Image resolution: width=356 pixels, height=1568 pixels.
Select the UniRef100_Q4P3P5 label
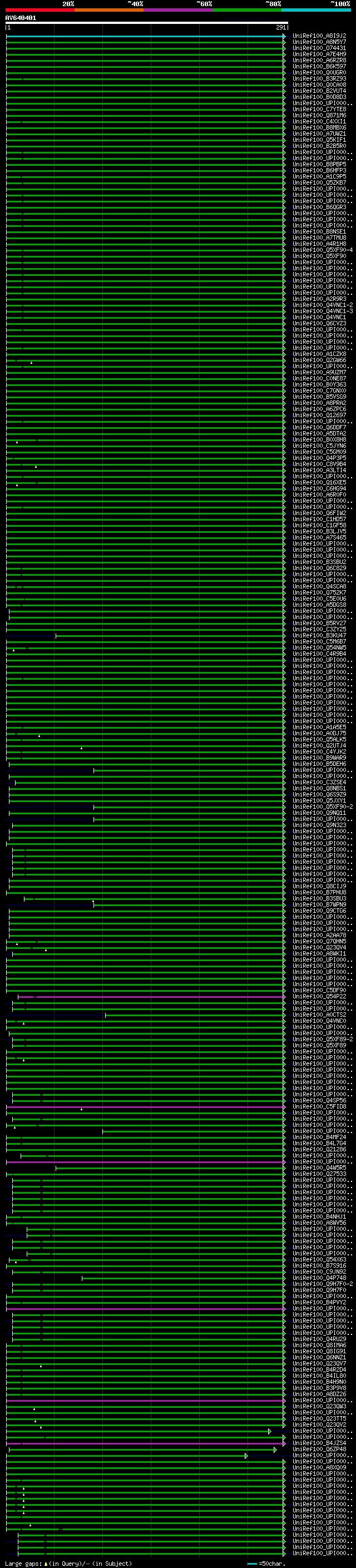pos(319,458)
